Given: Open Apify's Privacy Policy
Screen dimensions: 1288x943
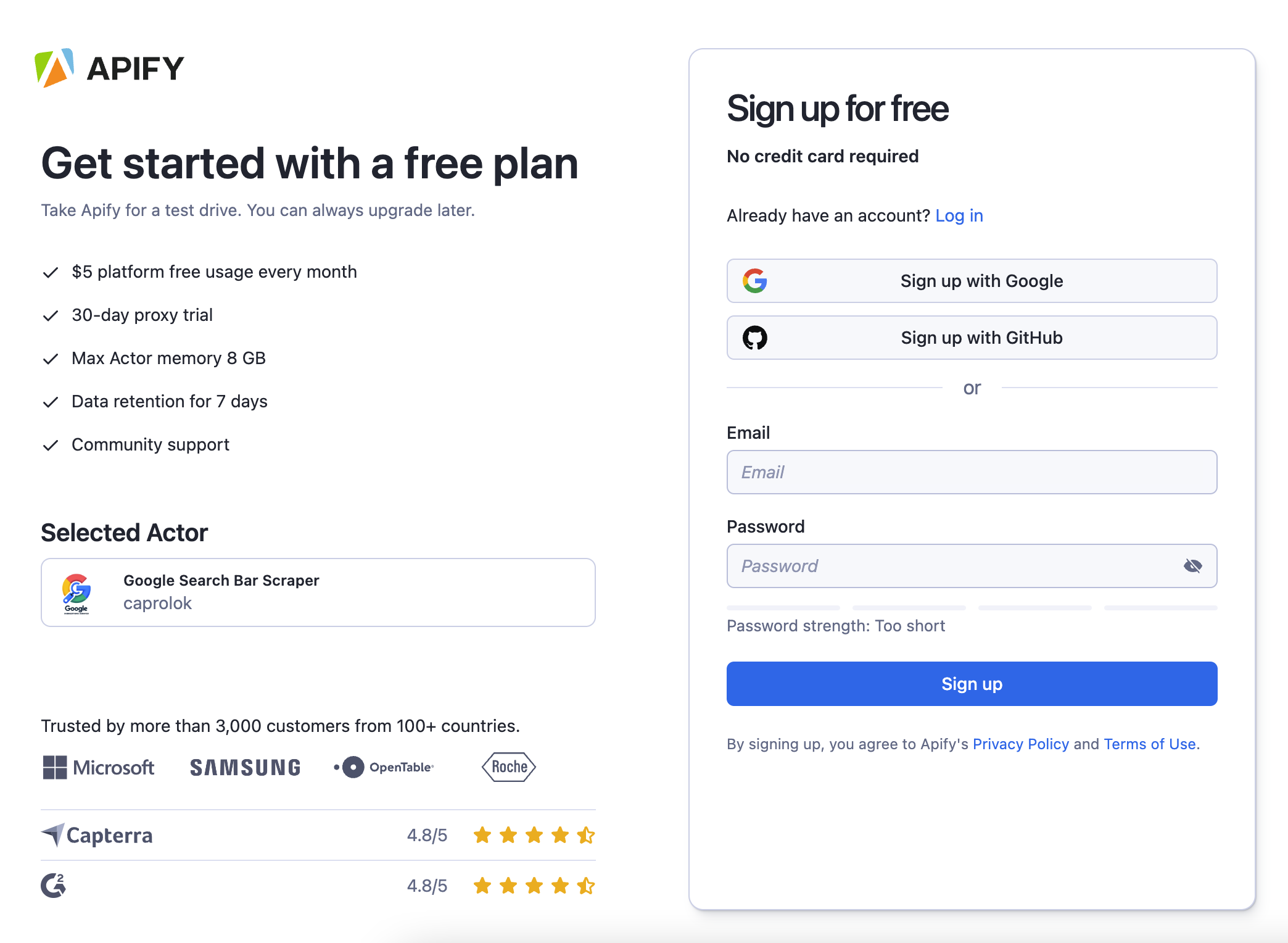Looking at the screenshot, I should click(1020, 744).
